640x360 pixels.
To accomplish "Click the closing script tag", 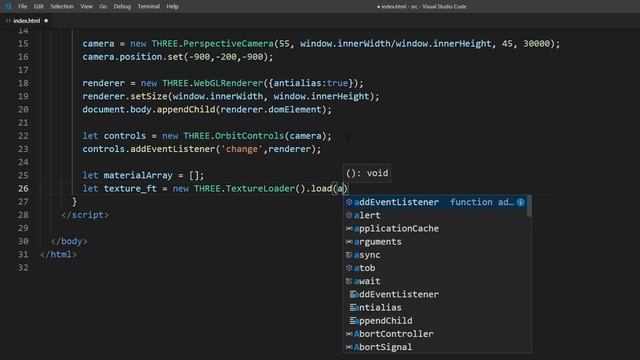I will tap(85, 215).
